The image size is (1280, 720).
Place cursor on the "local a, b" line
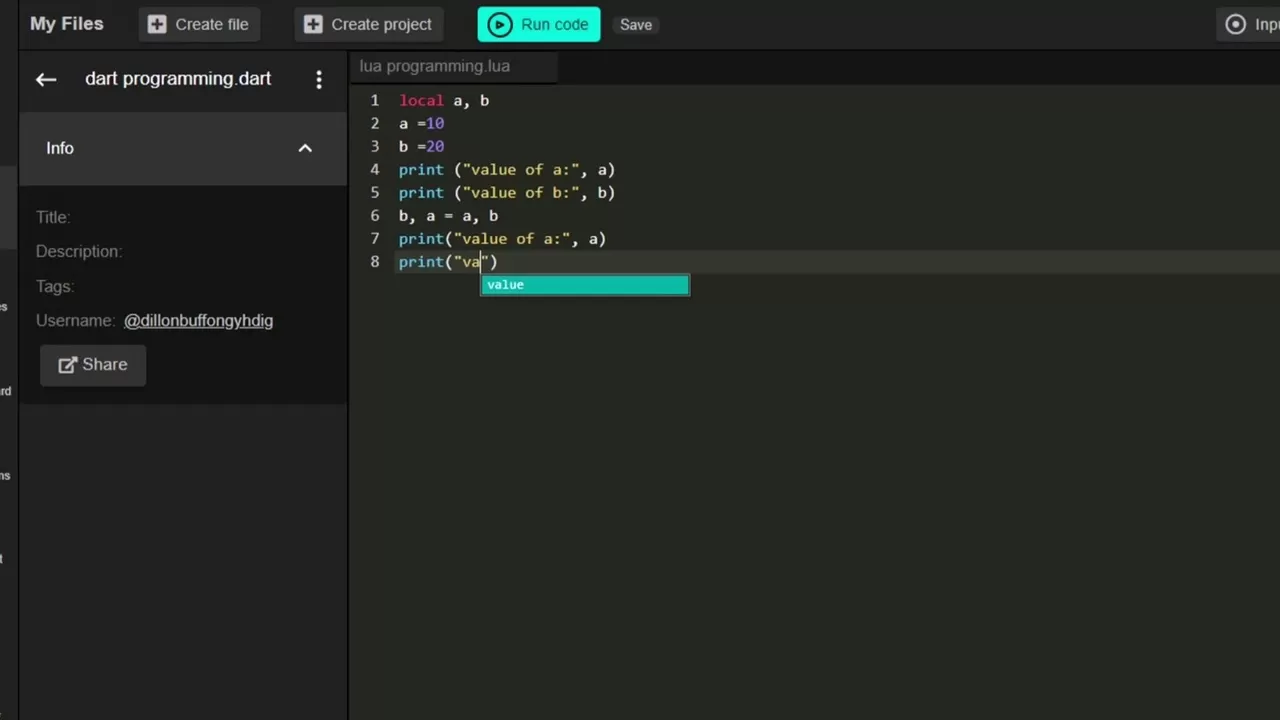click(x=444, y=101)
